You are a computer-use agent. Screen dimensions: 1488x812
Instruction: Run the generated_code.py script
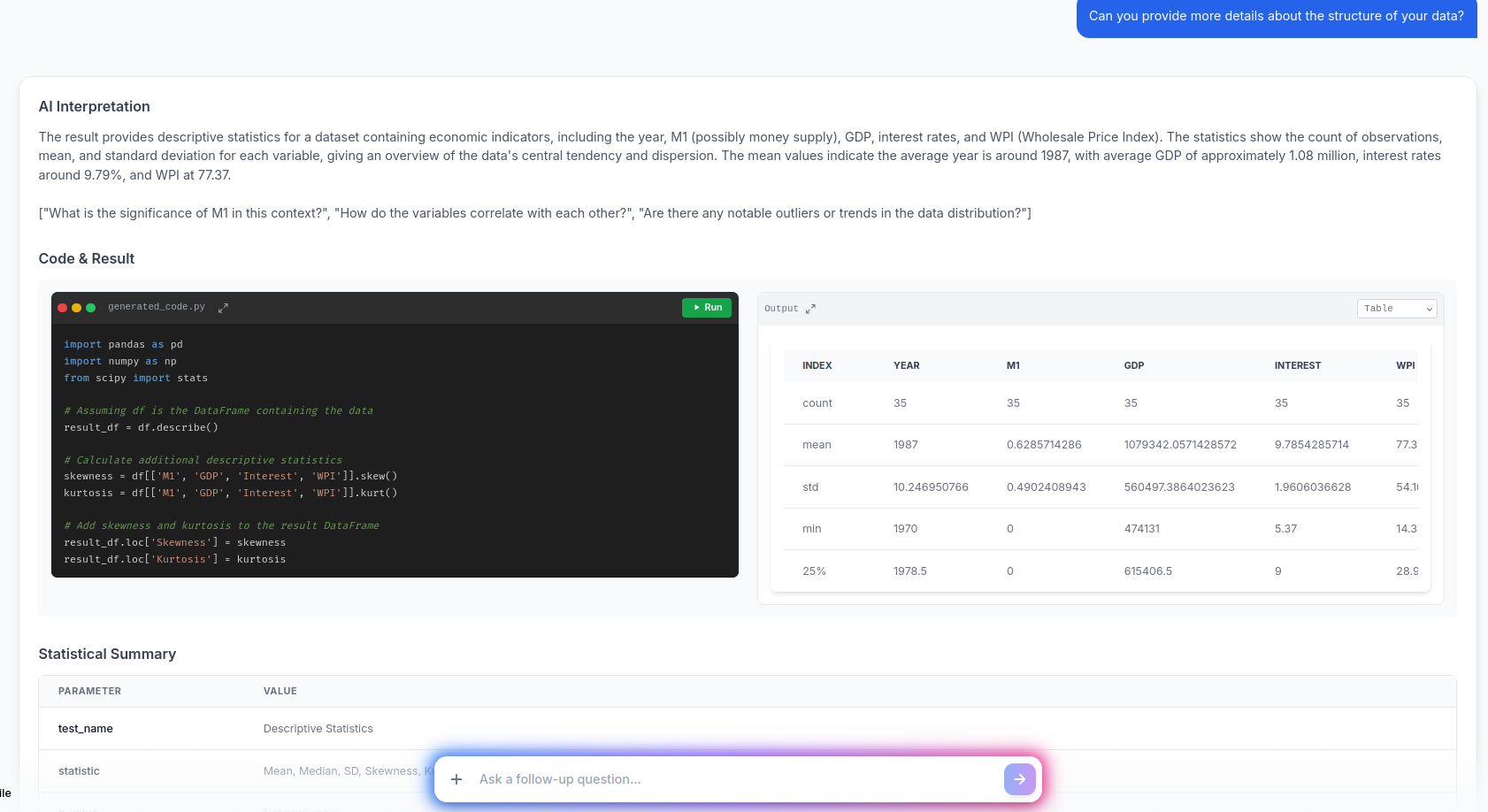(707, 307)
